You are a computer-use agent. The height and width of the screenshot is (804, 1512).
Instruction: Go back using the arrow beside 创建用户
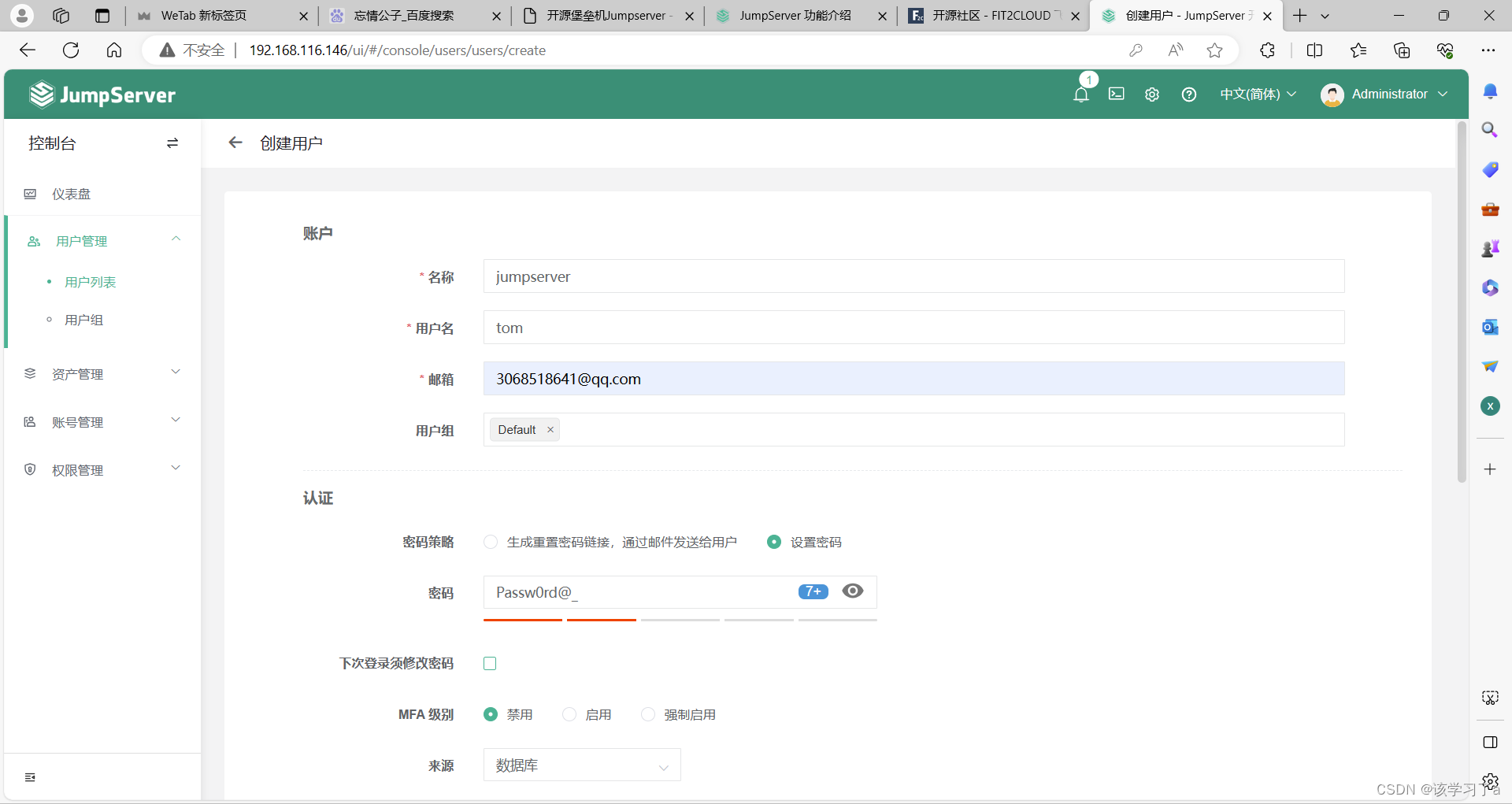click(235, 143)
